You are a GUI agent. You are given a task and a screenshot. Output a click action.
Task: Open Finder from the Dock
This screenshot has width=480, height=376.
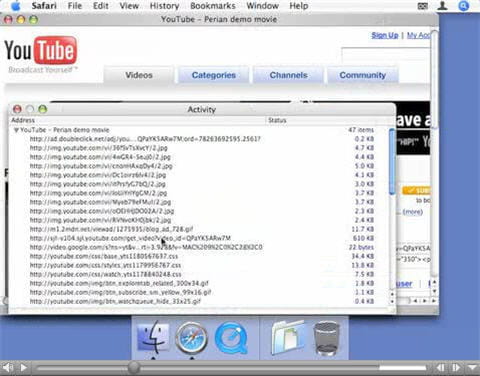point(153,337)
